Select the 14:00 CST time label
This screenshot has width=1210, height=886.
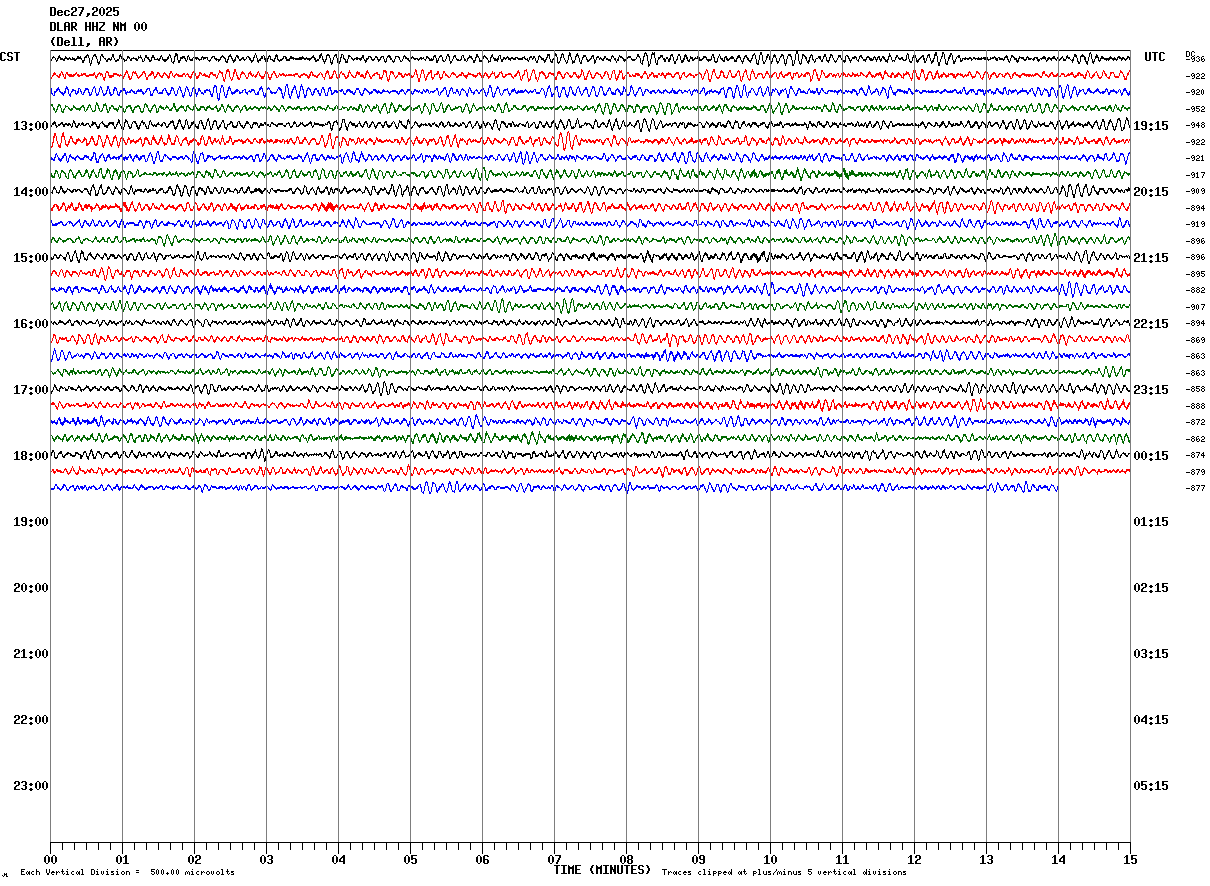tap(31, 192)
